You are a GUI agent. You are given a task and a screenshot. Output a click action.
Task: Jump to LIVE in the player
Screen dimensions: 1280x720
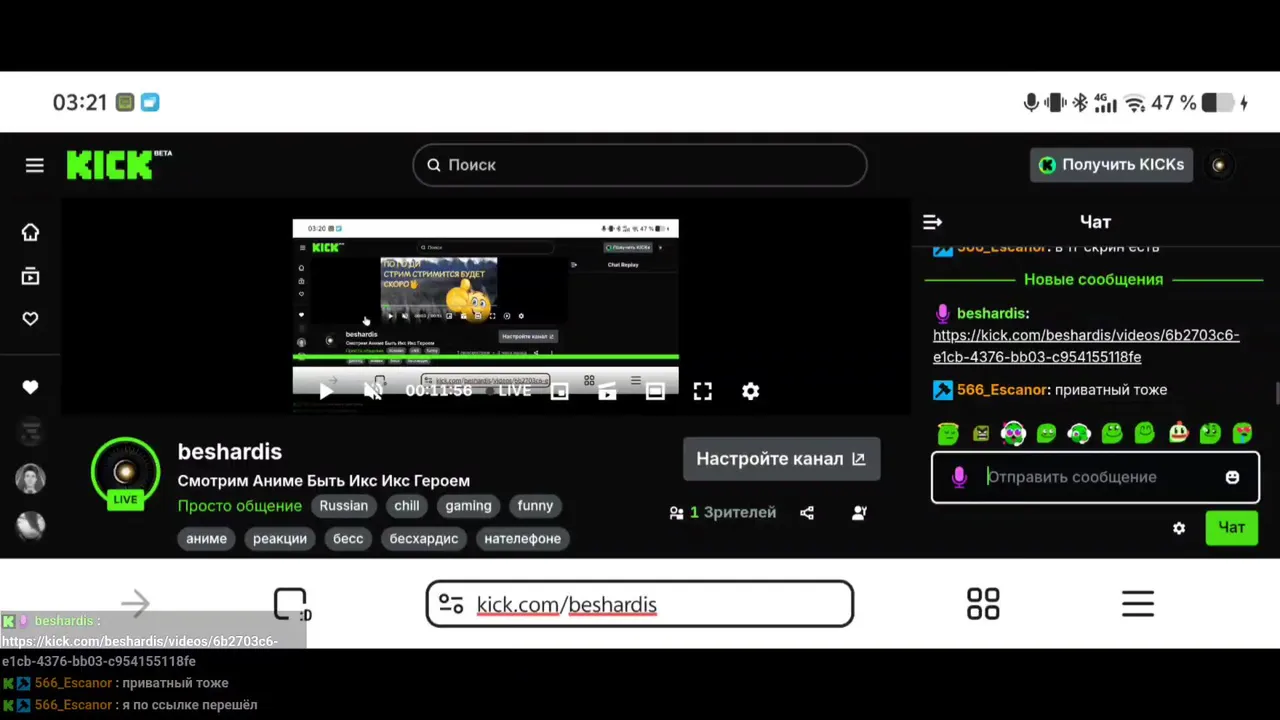pyautogui.click(x=515, y=391)
